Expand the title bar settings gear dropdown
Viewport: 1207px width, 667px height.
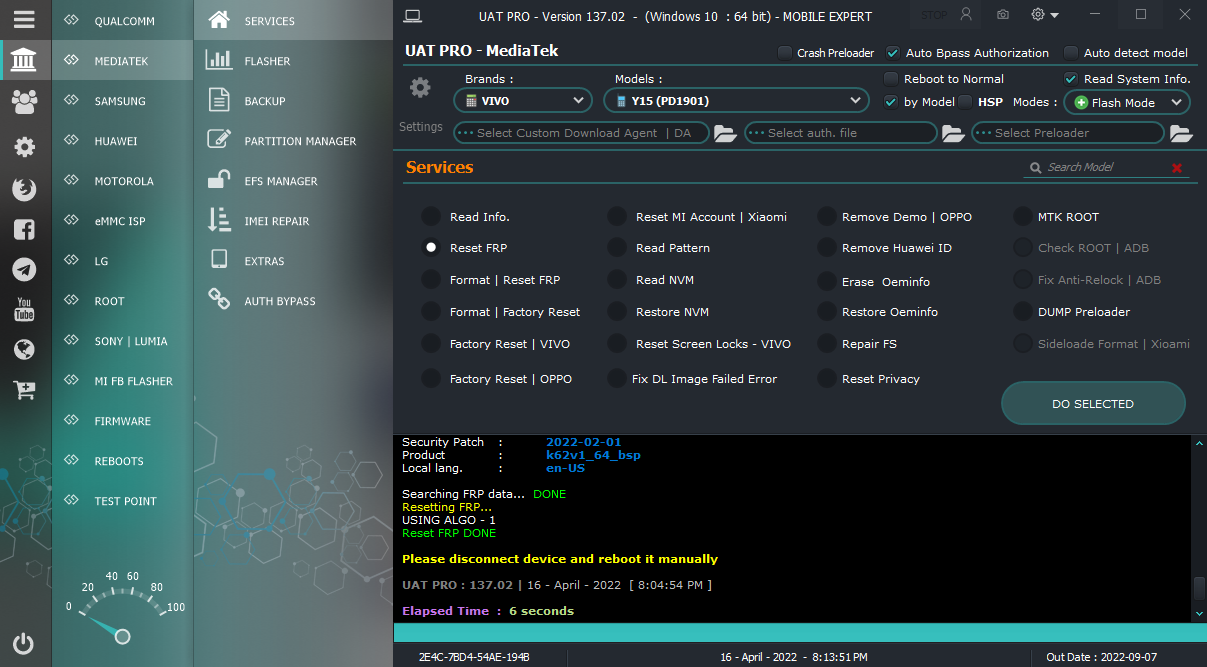click(1045, 15)
